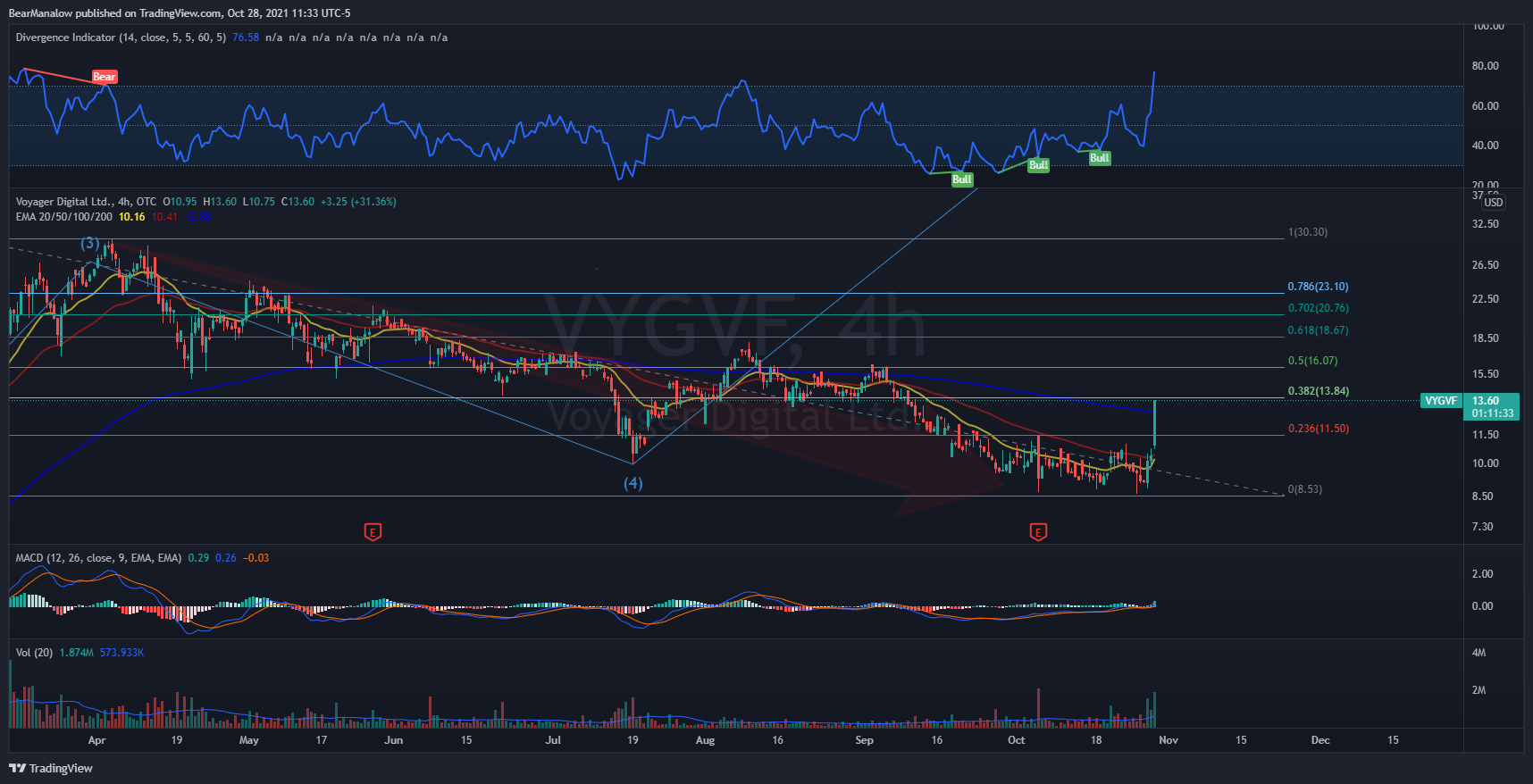The image size is (1533, 784).
Task: Select the 0(8.53) Fibonacci level label
Action: click(x=1305, y=489)
